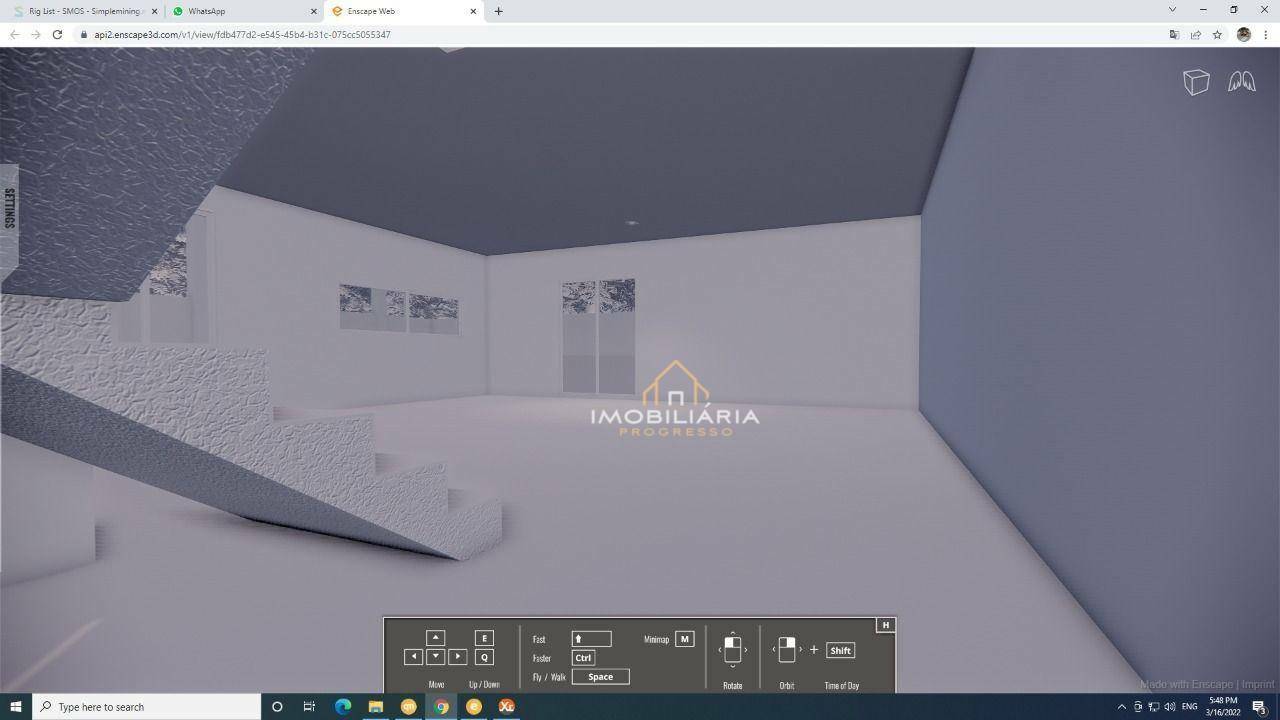Click the down arrow move key
Screen dimensions: 1280x720
pyautogui.click(x=435, y=657)
